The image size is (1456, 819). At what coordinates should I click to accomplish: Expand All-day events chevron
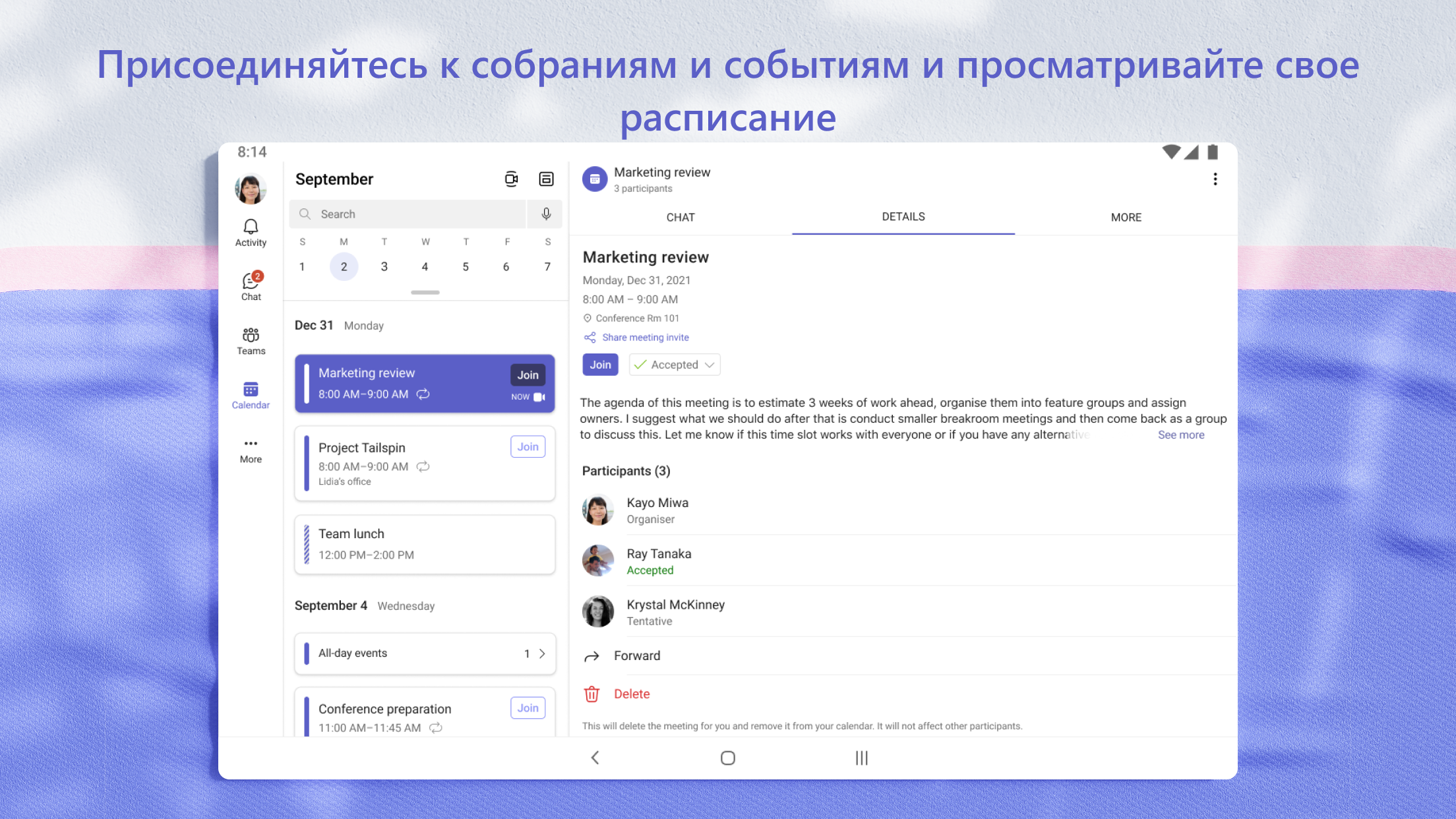(x=542, y=653)
